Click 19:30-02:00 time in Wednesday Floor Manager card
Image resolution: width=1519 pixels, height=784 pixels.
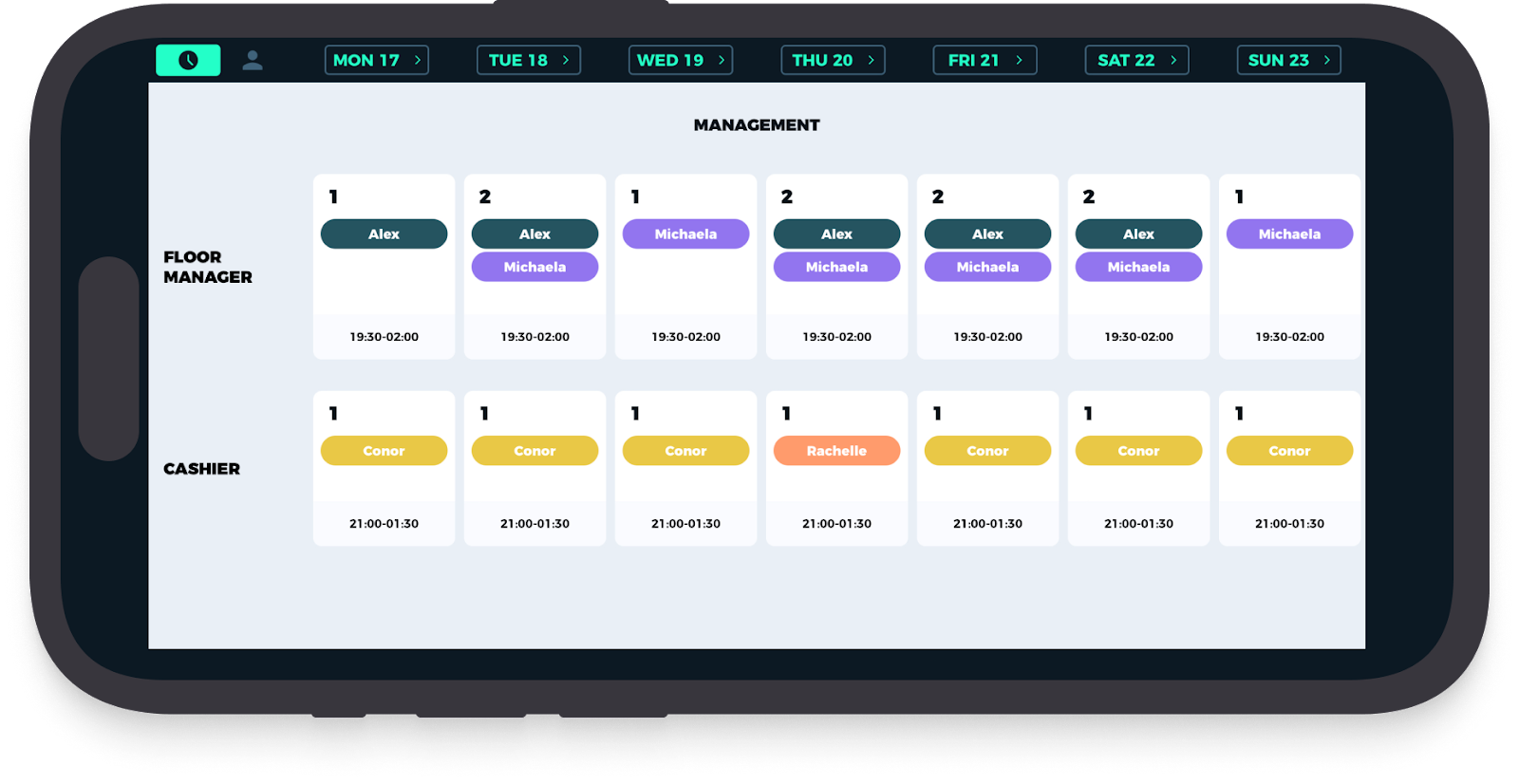tap(685, 337)
